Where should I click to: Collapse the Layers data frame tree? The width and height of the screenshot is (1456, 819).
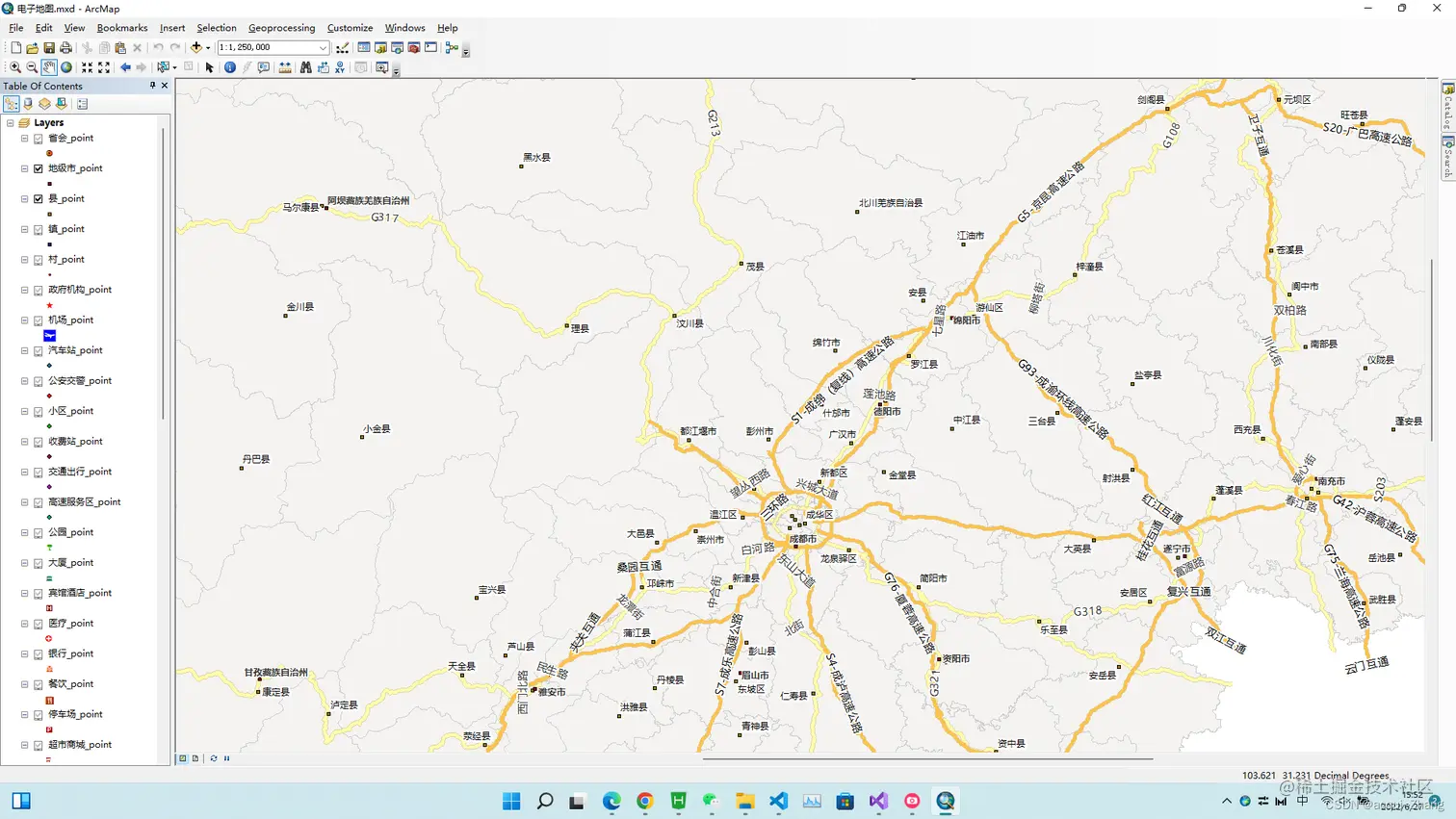pyautogui.click(x=11, y=123)
